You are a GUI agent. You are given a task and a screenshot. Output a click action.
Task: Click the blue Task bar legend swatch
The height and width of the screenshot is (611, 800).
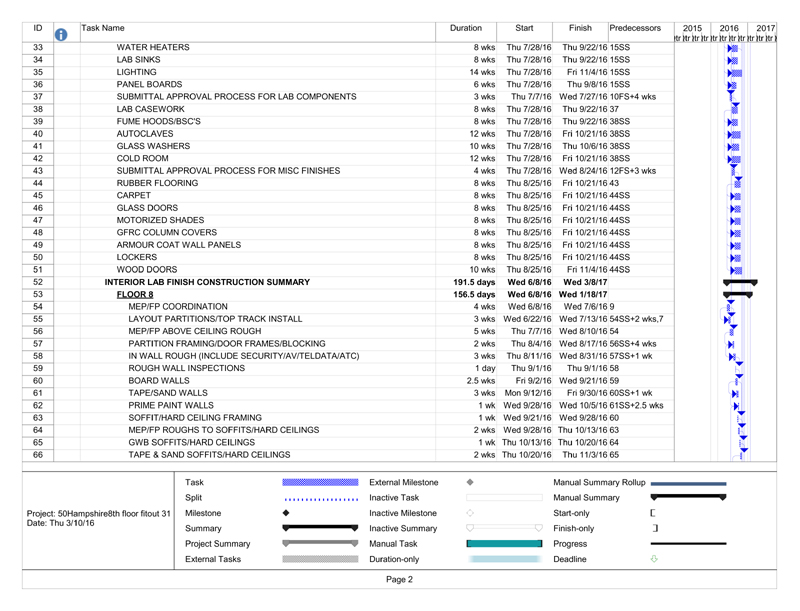point(320,482)
